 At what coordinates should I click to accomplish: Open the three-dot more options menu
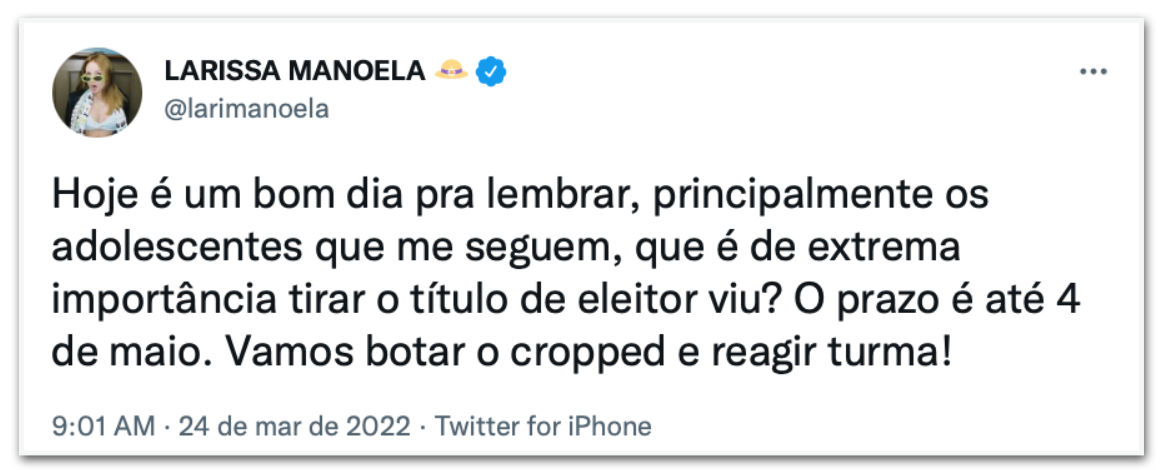point(1092,72)
